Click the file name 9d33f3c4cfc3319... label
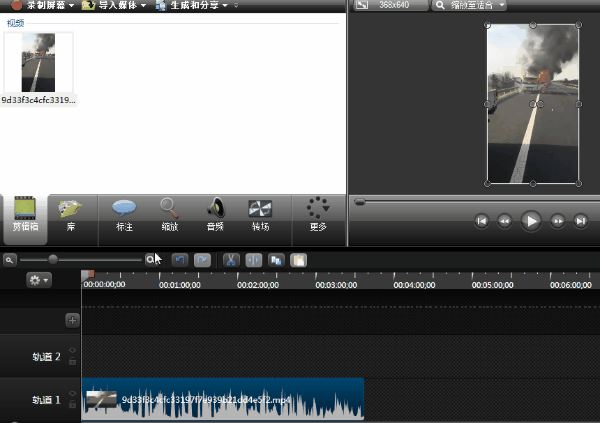Viewport: 600px width, 423px height. coord(38,100)
